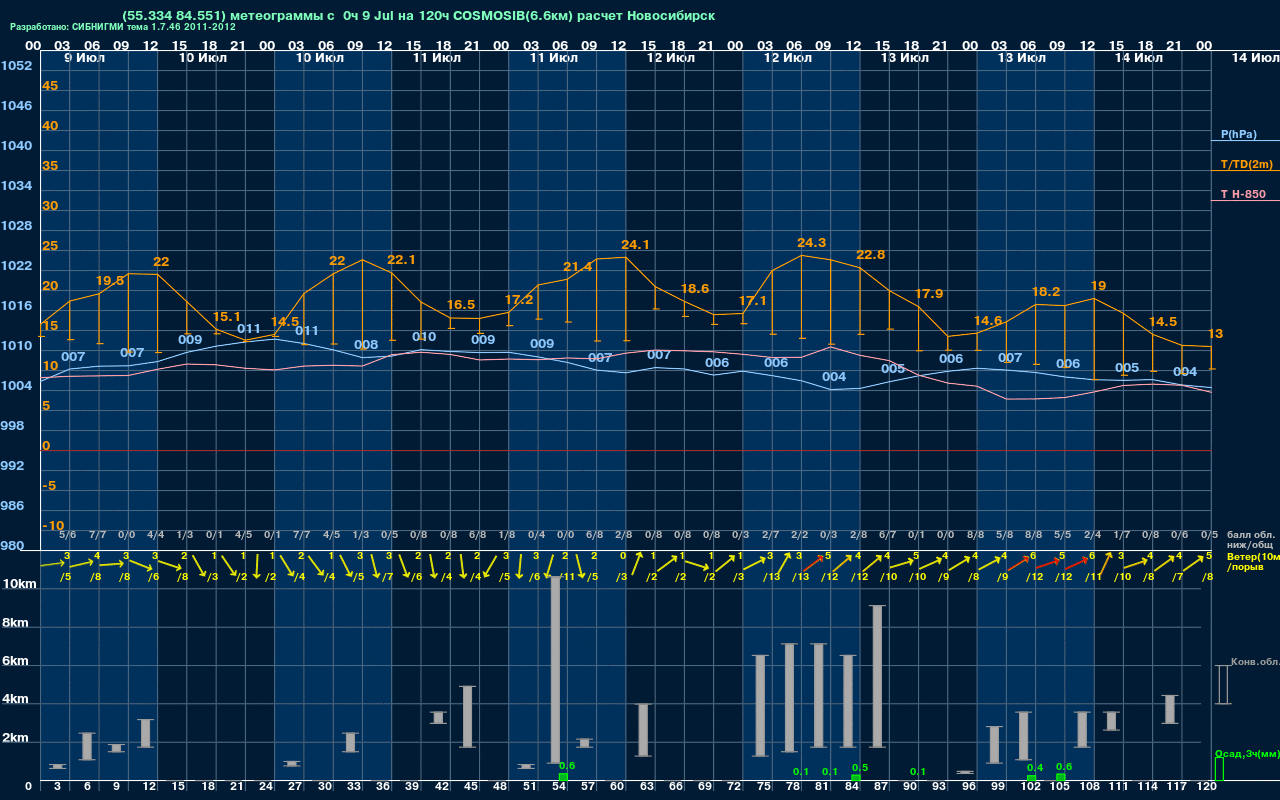Viewport: 1280px width, 800px height.
Task: Click the 0.4 precipitation value
Action: pos(1035,767)
